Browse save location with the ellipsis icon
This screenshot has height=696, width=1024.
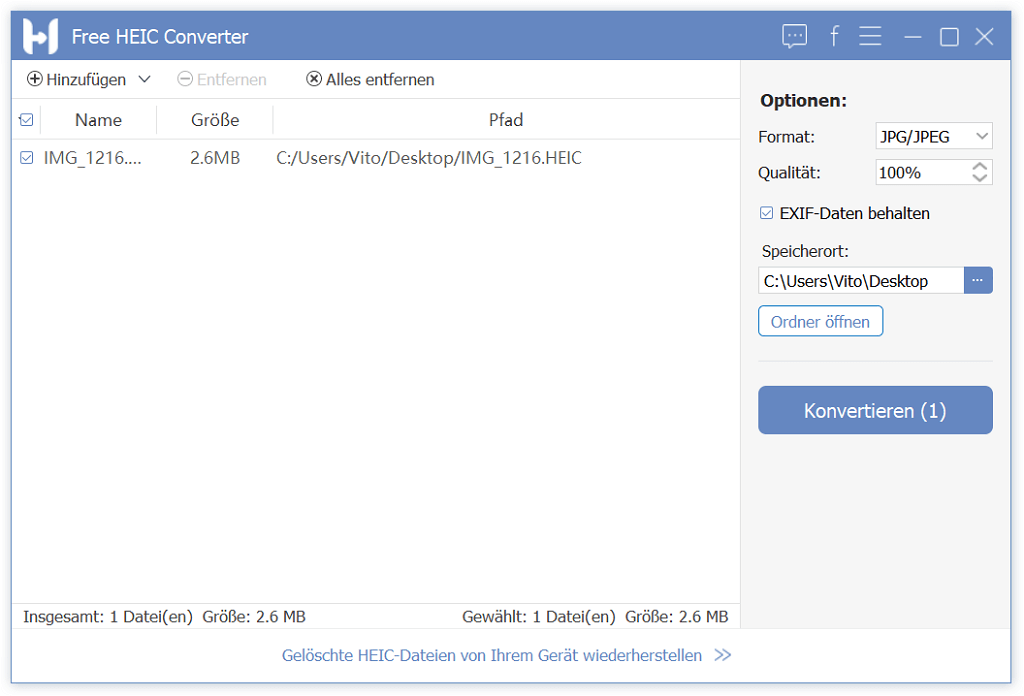point(977,281)
